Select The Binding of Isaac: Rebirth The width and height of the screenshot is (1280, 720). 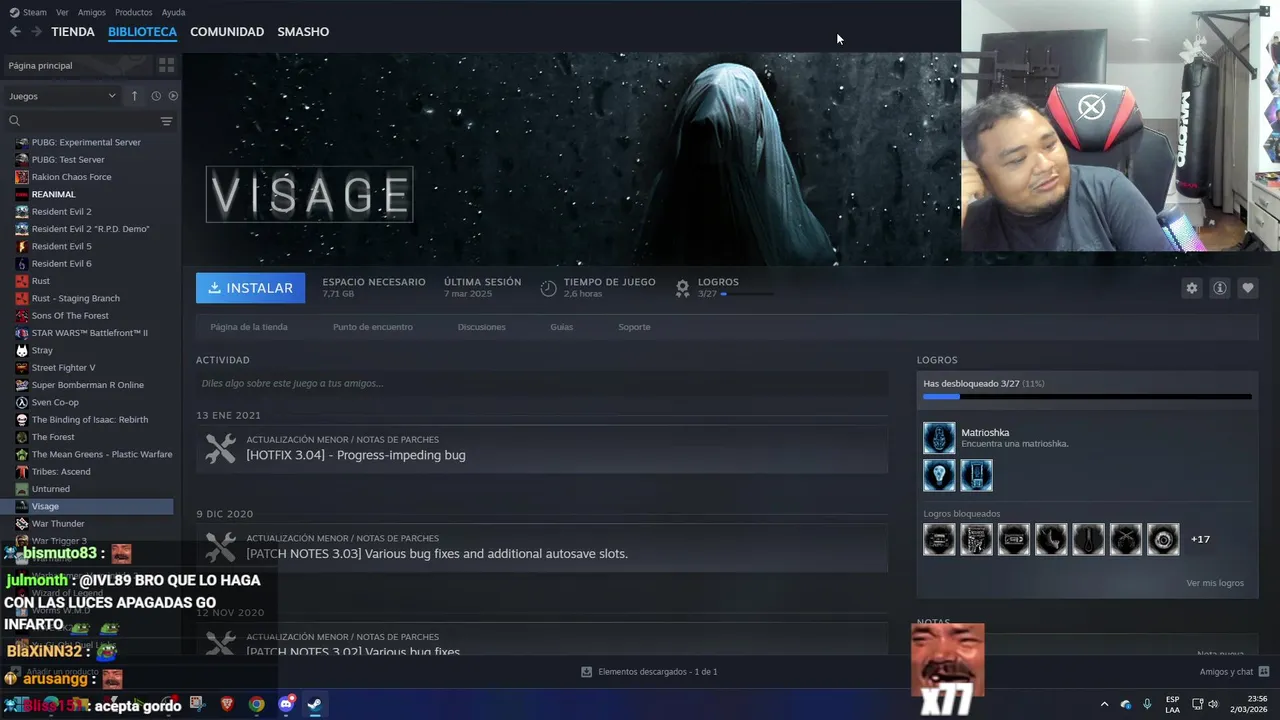click(x=90, y=420)
